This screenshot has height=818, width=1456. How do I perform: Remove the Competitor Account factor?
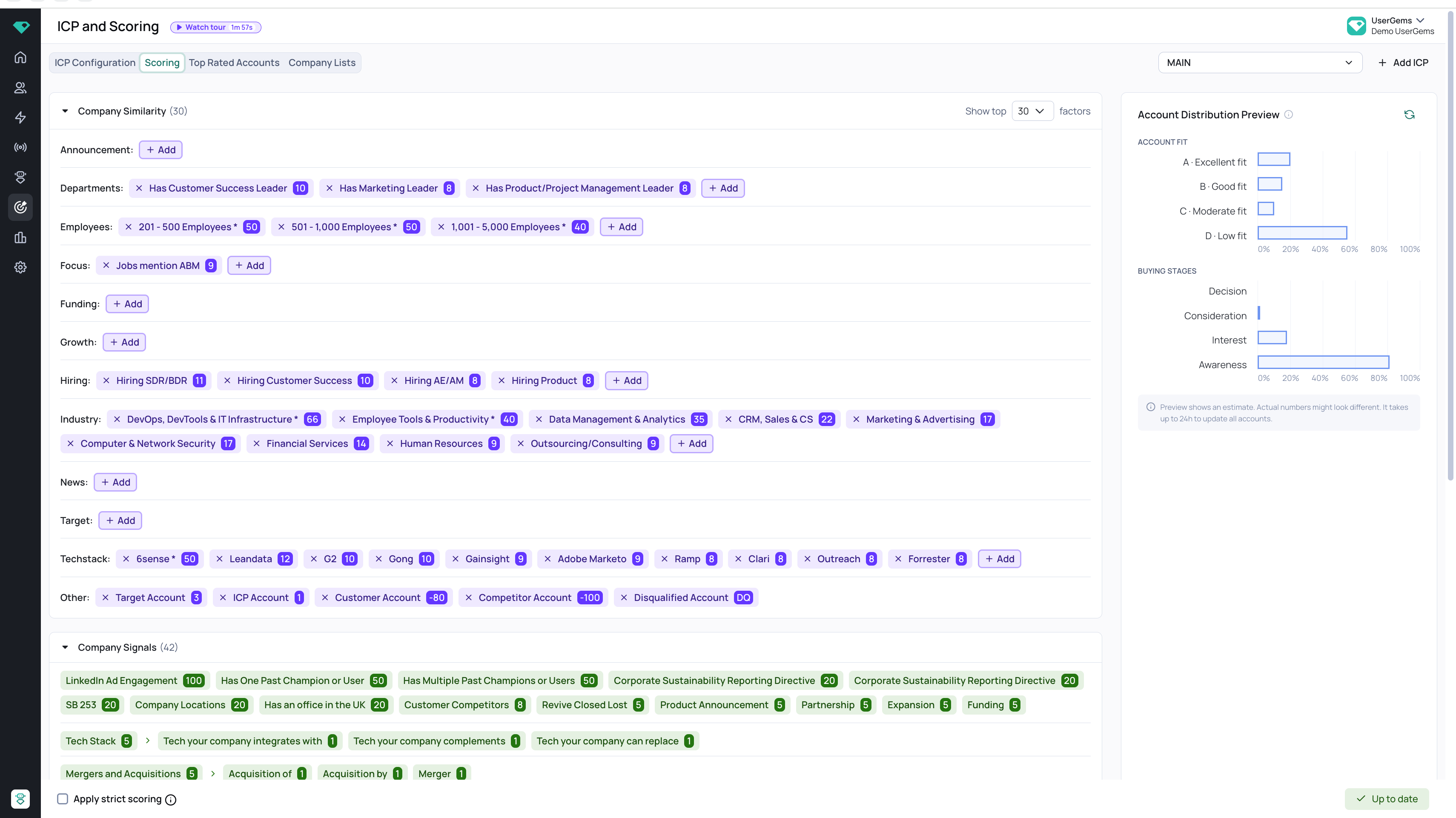469,597
